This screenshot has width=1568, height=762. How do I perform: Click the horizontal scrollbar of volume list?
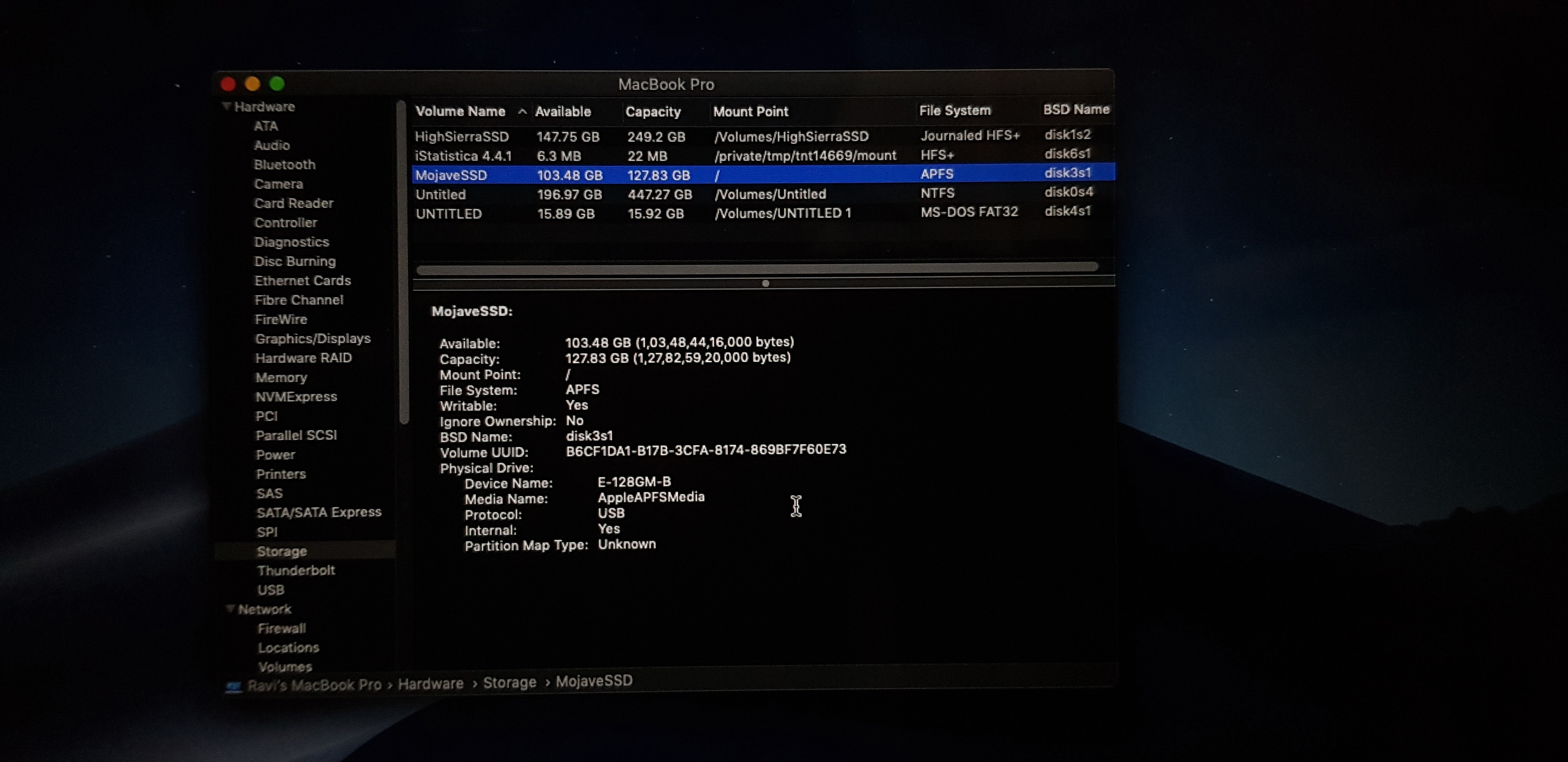tap(757, 268)
